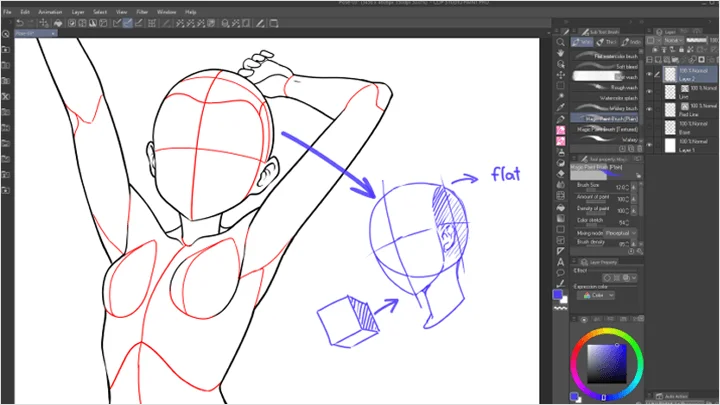Select the Pen tool in tool palette
This screenshot has width=720, height=405.
coord(561,119)
